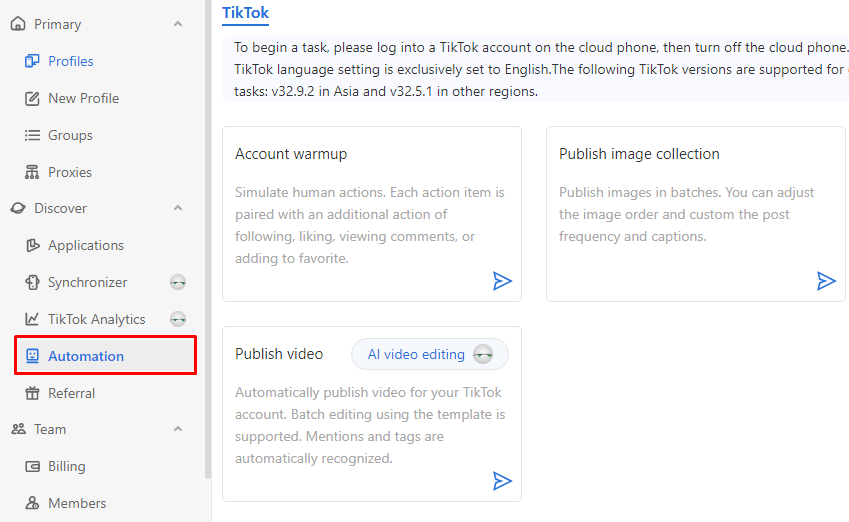Click the Synchronizer icon
Screen dimensions: 849x522
32,282
